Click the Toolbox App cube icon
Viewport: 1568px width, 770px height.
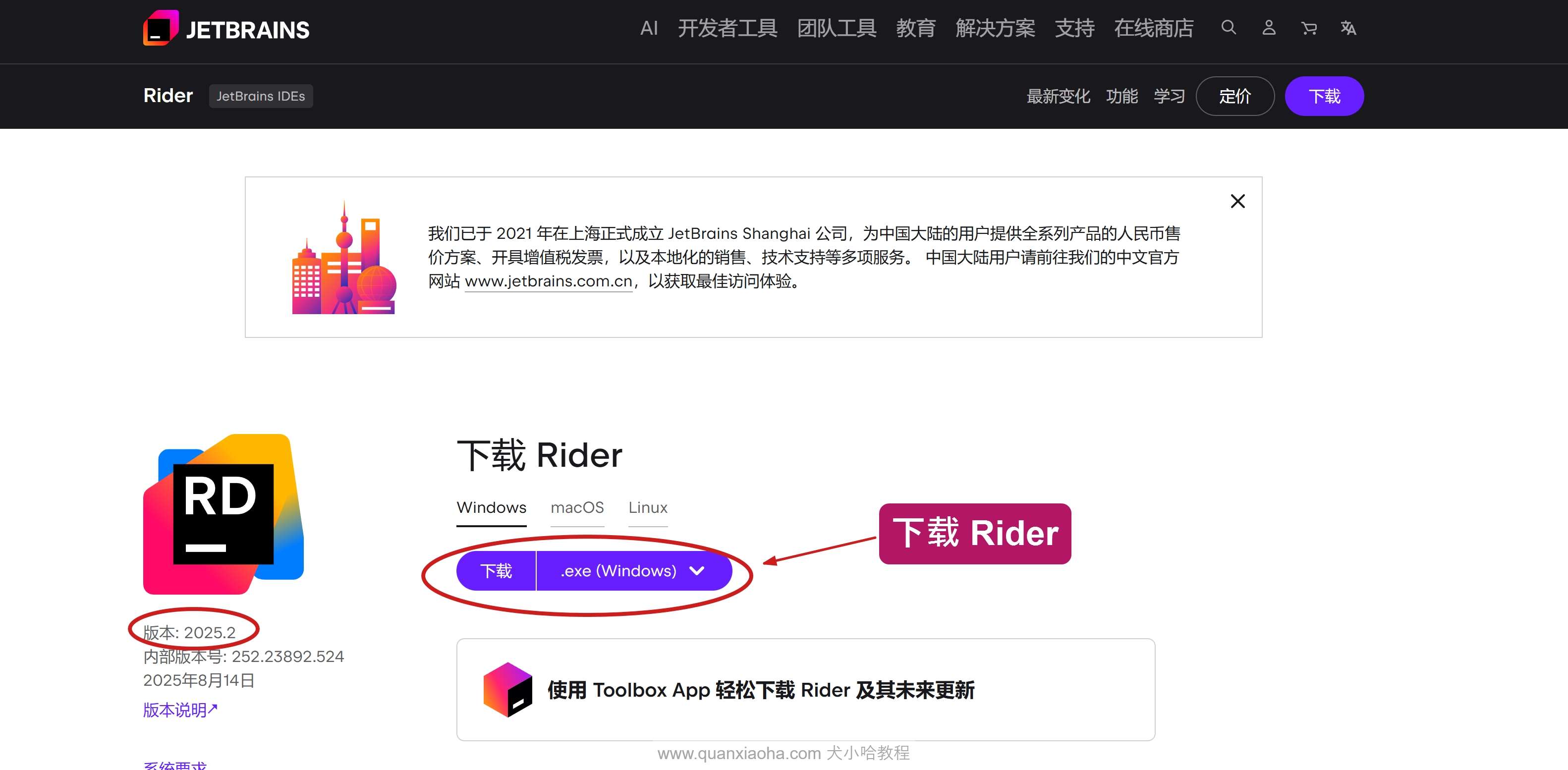[x=507, y=690]
